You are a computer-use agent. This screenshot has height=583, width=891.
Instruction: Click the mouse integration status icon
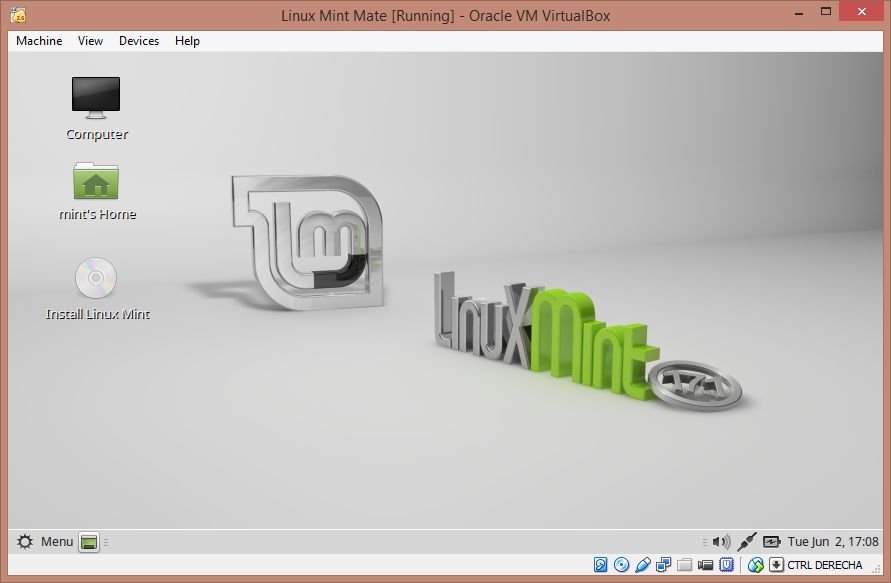click(756, 565)
